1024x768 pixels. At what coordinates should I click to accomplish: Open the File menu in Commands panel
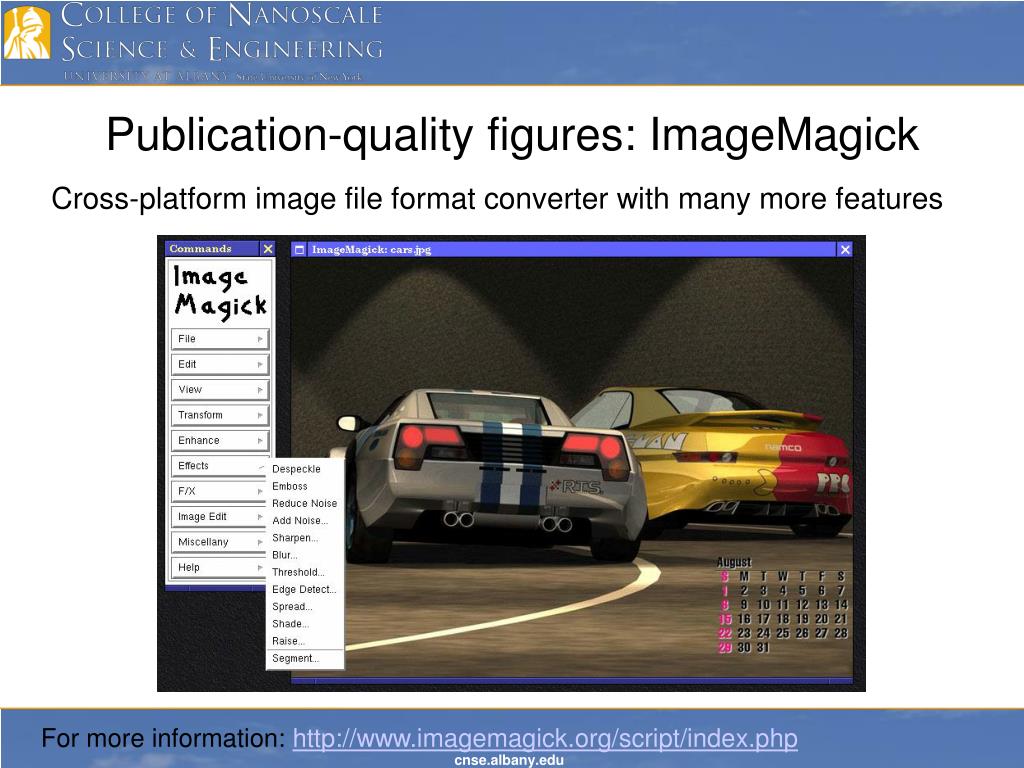tap(220, 339)
